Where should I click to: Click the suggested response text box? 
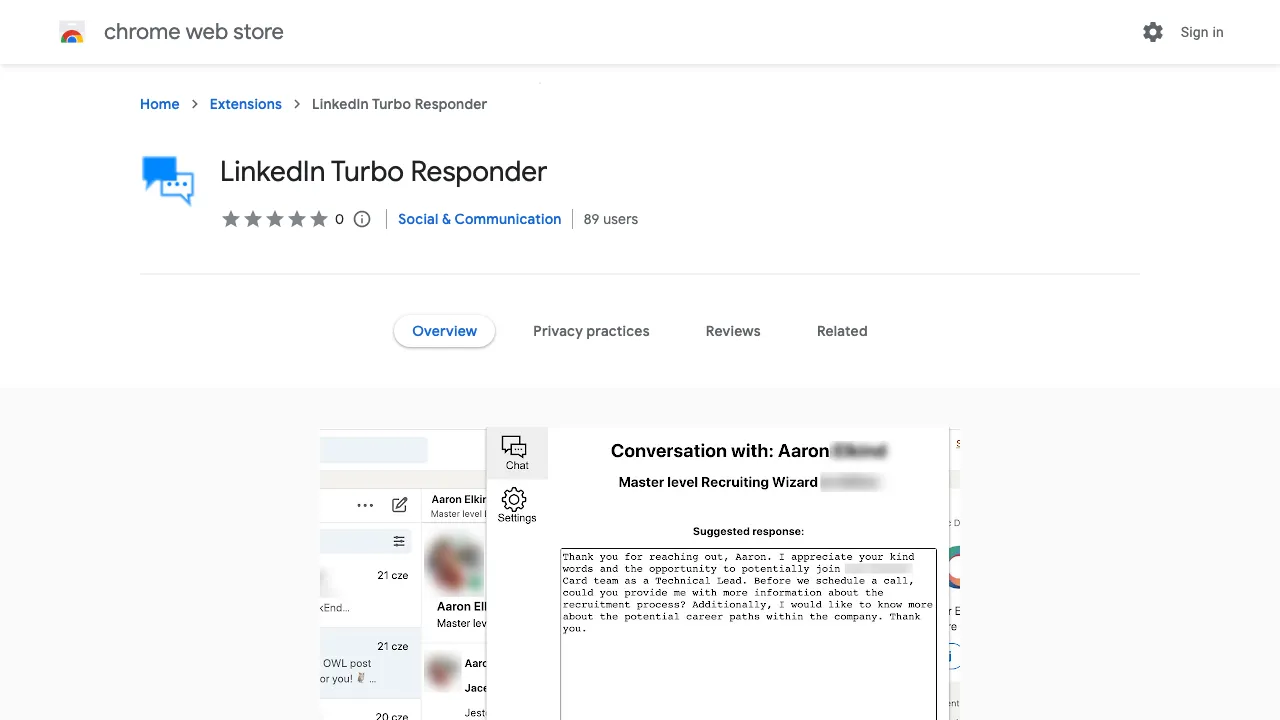coord(748,634)
